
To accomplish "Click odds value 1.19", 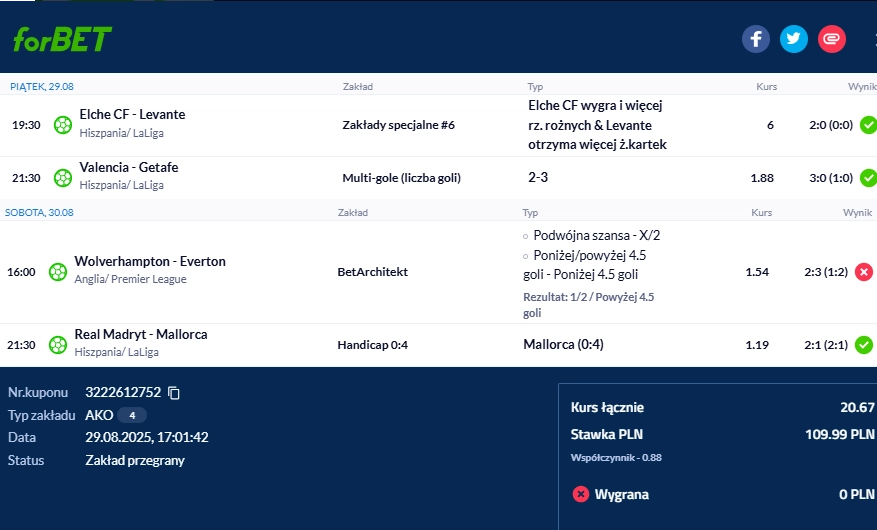I will point(757,345).
